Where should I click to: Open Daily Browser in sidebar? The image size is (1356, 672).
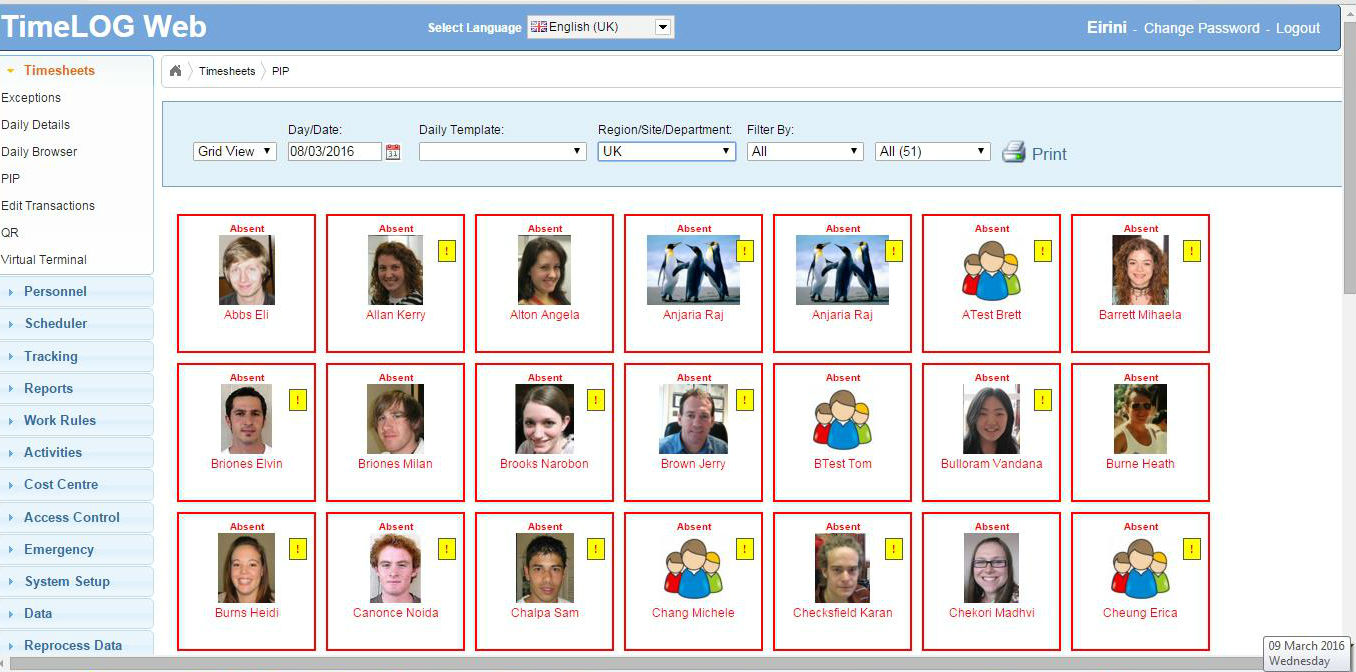[x=39, y=152]
